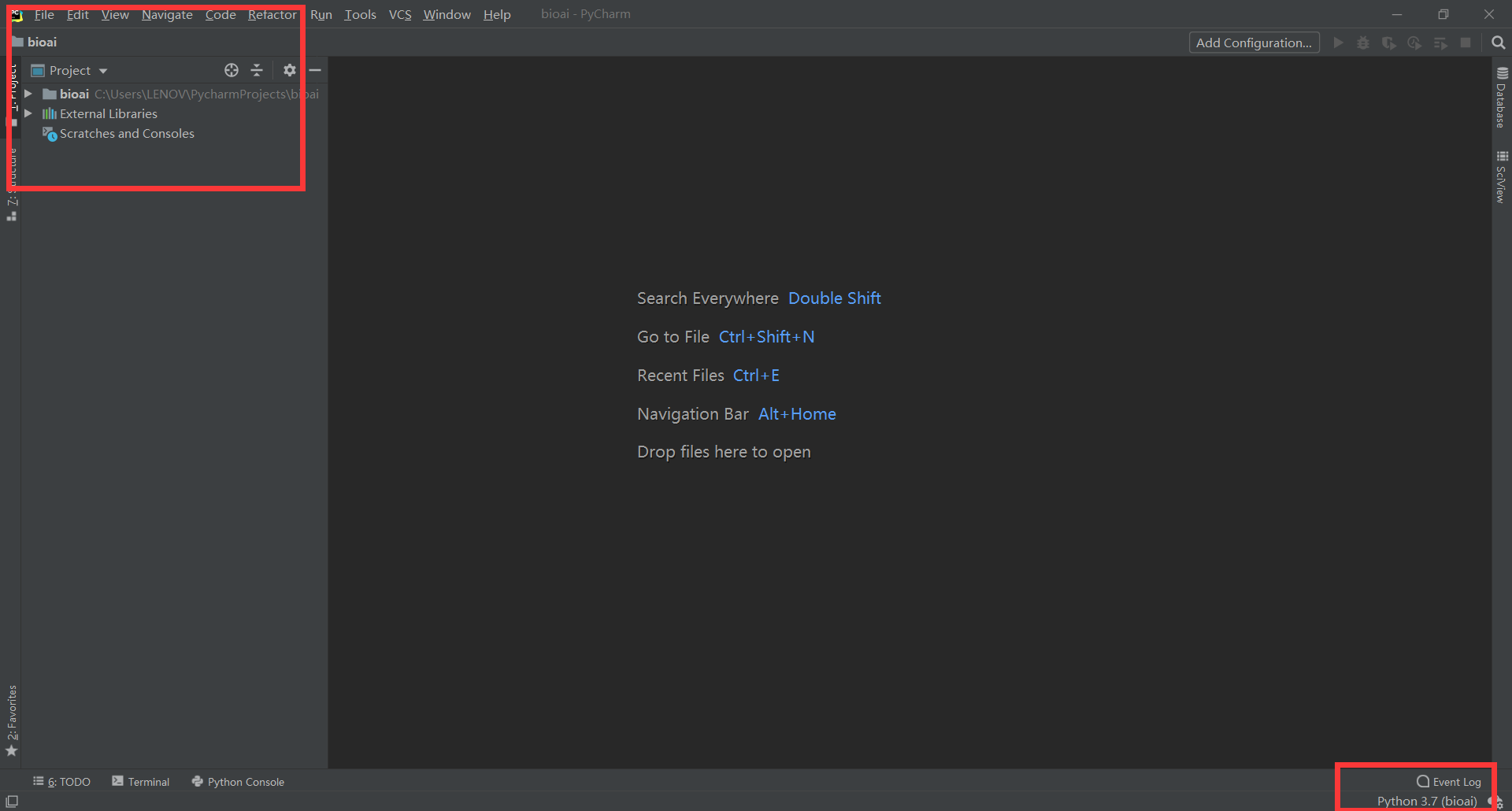
Task: Open the Window menu
Action: coord(447,14)
